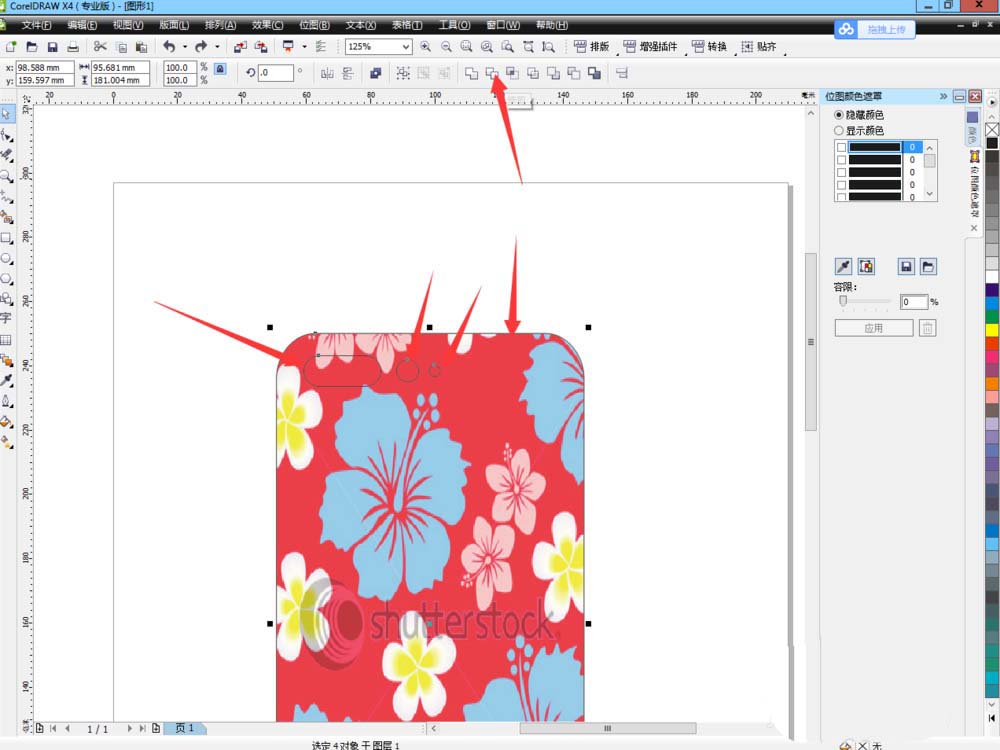The height and width of the screenshot is (750, 1000).
Task: Check the fourth color mask checkbox
Action: tap(841, 185)
